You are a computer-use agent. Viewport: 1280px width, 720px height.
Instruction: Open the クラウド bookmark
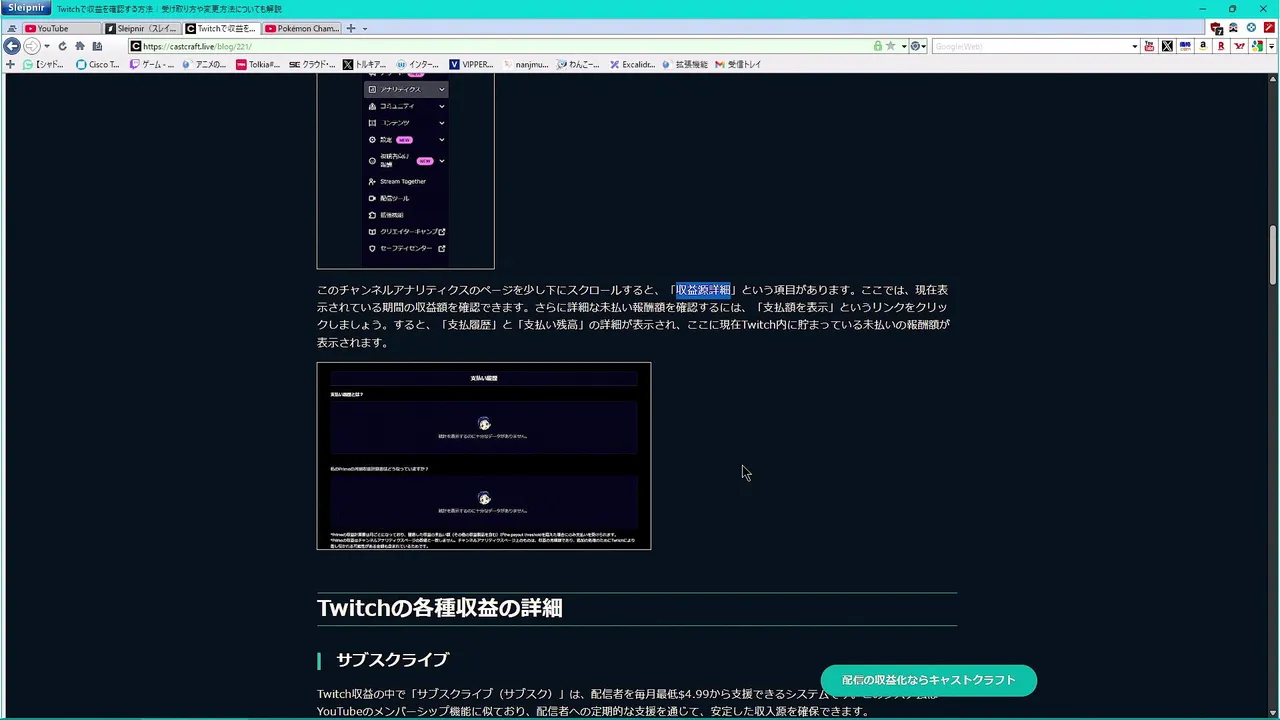312,64
